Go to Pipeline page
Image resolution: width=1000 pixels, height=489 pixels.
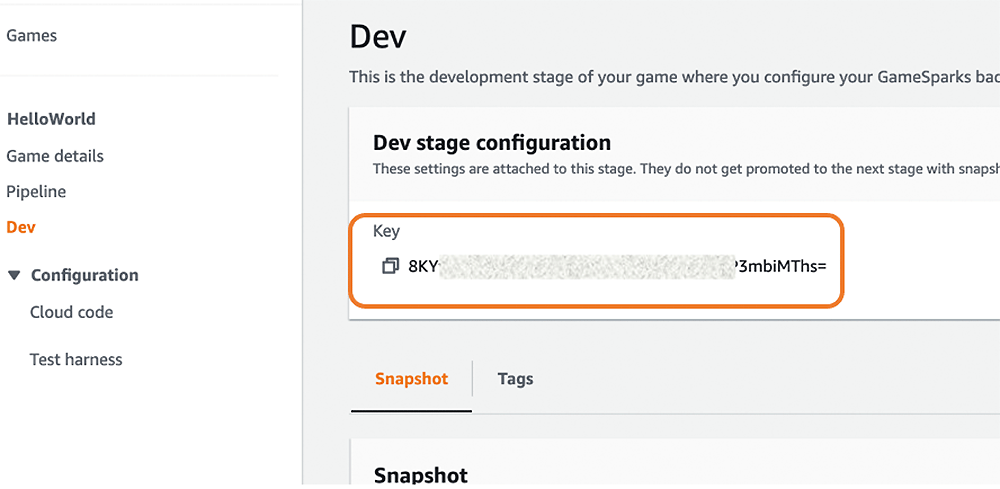coord(36,191)
